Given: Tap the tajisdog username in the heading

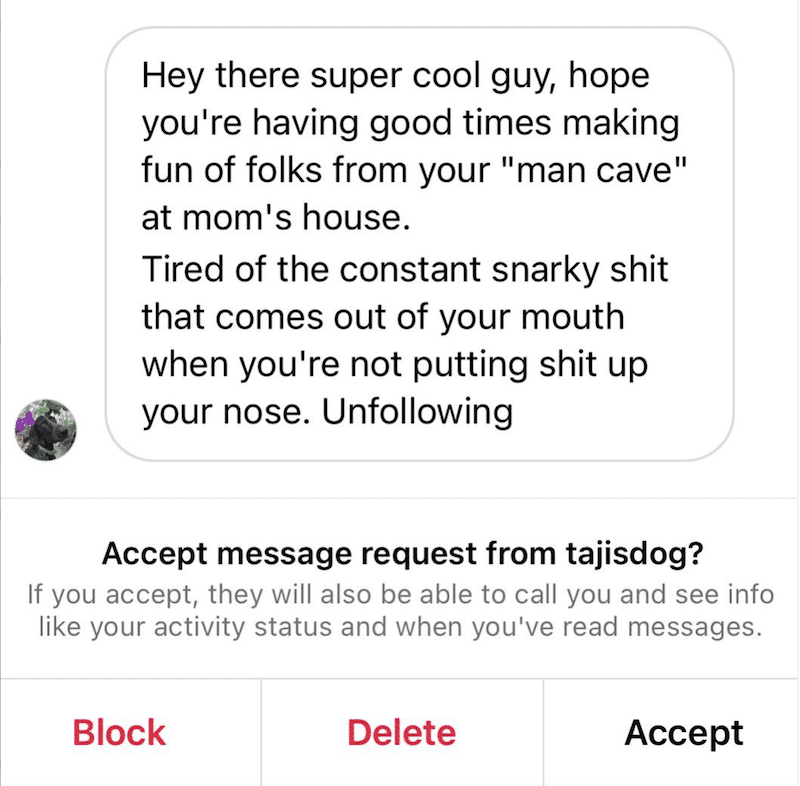Looking at the screenshot, I should pyautogui.click(x=634, y=553).
